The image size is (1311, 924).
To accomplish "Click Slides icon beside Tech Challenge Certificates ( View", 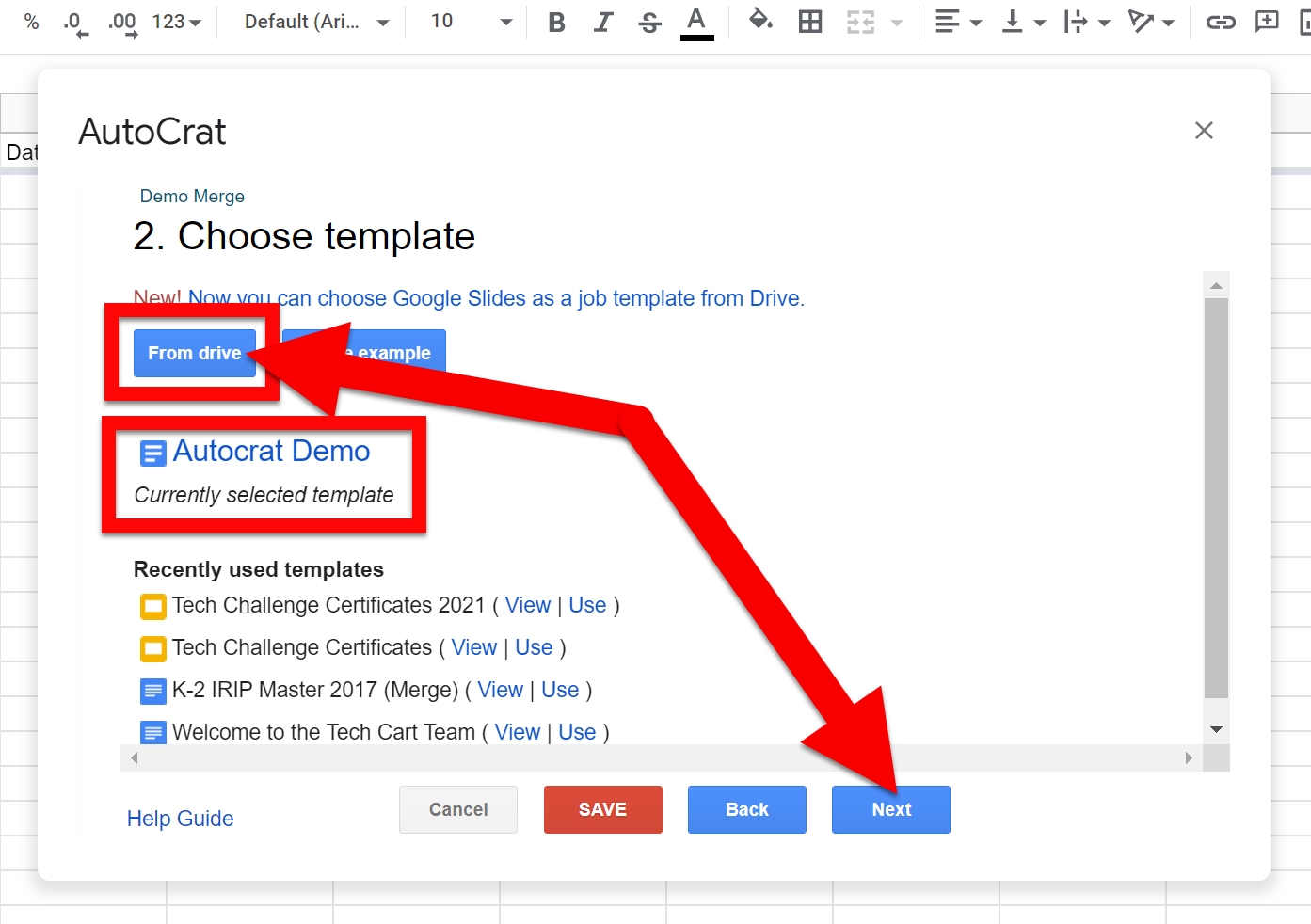I will 152,649.
